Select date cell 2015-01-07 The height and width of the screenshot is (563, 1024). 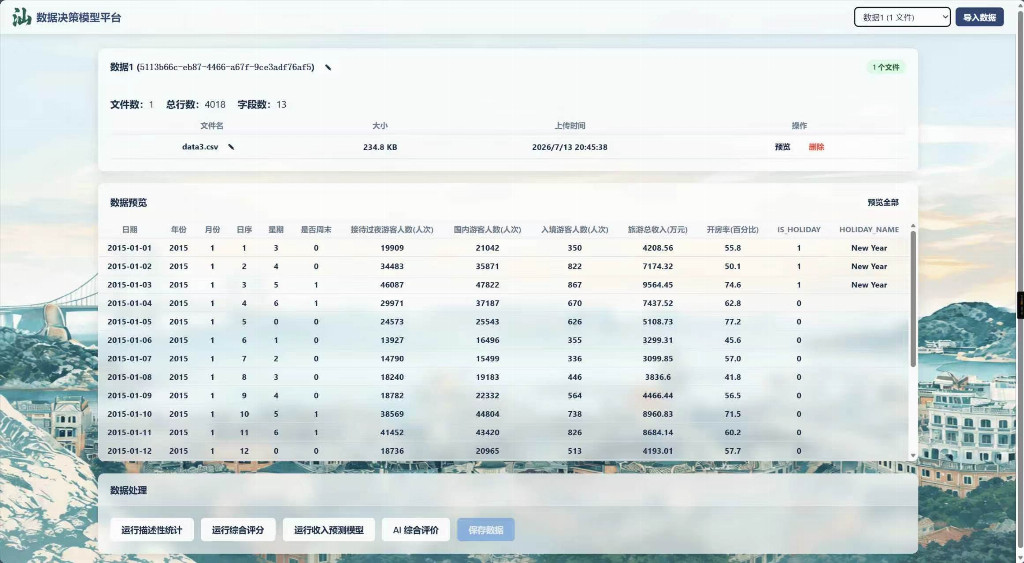click(x=129, y=359)
